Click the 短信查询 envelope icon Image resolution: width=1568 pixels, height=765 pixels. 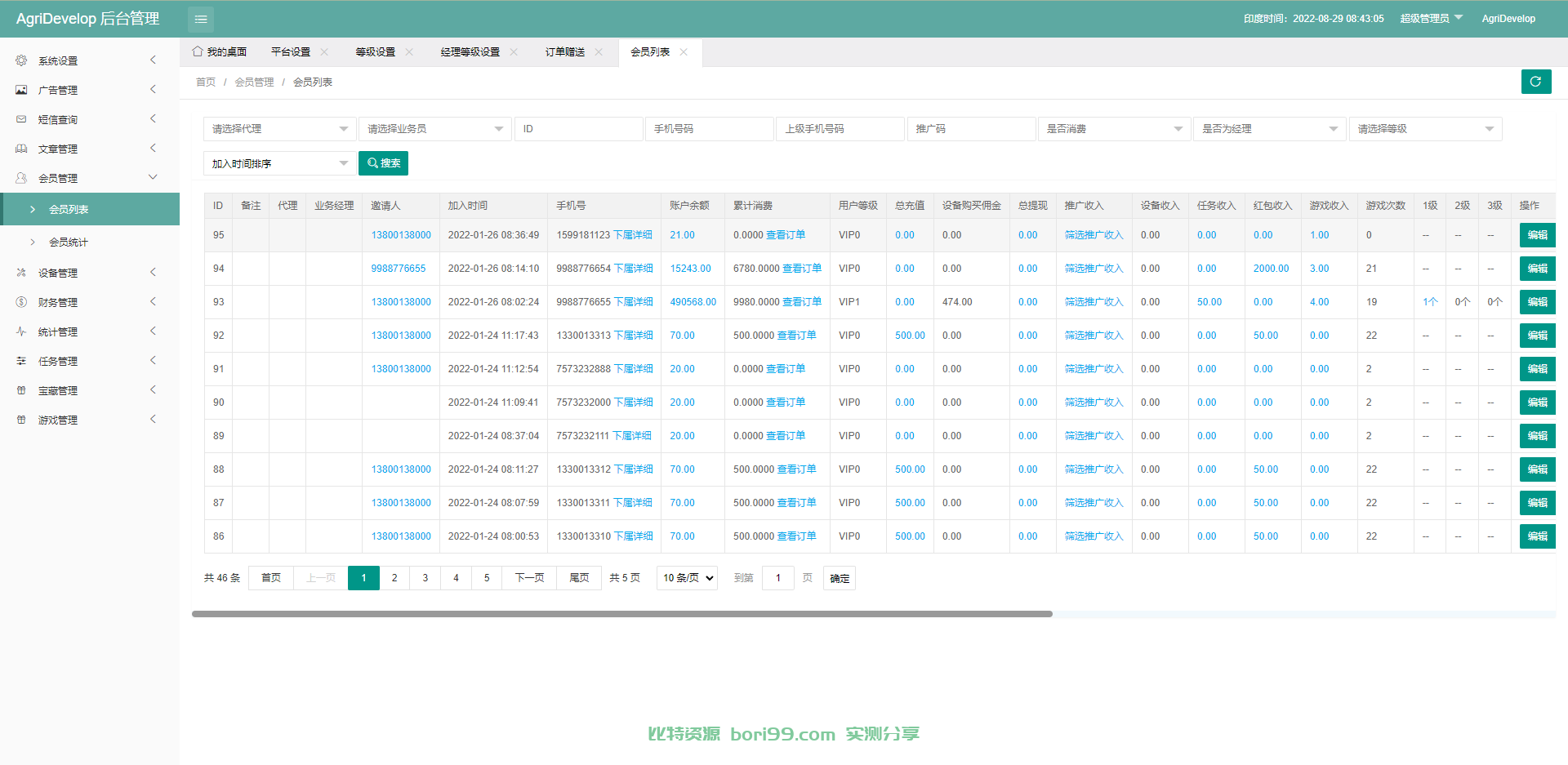[x=21, y=119]
